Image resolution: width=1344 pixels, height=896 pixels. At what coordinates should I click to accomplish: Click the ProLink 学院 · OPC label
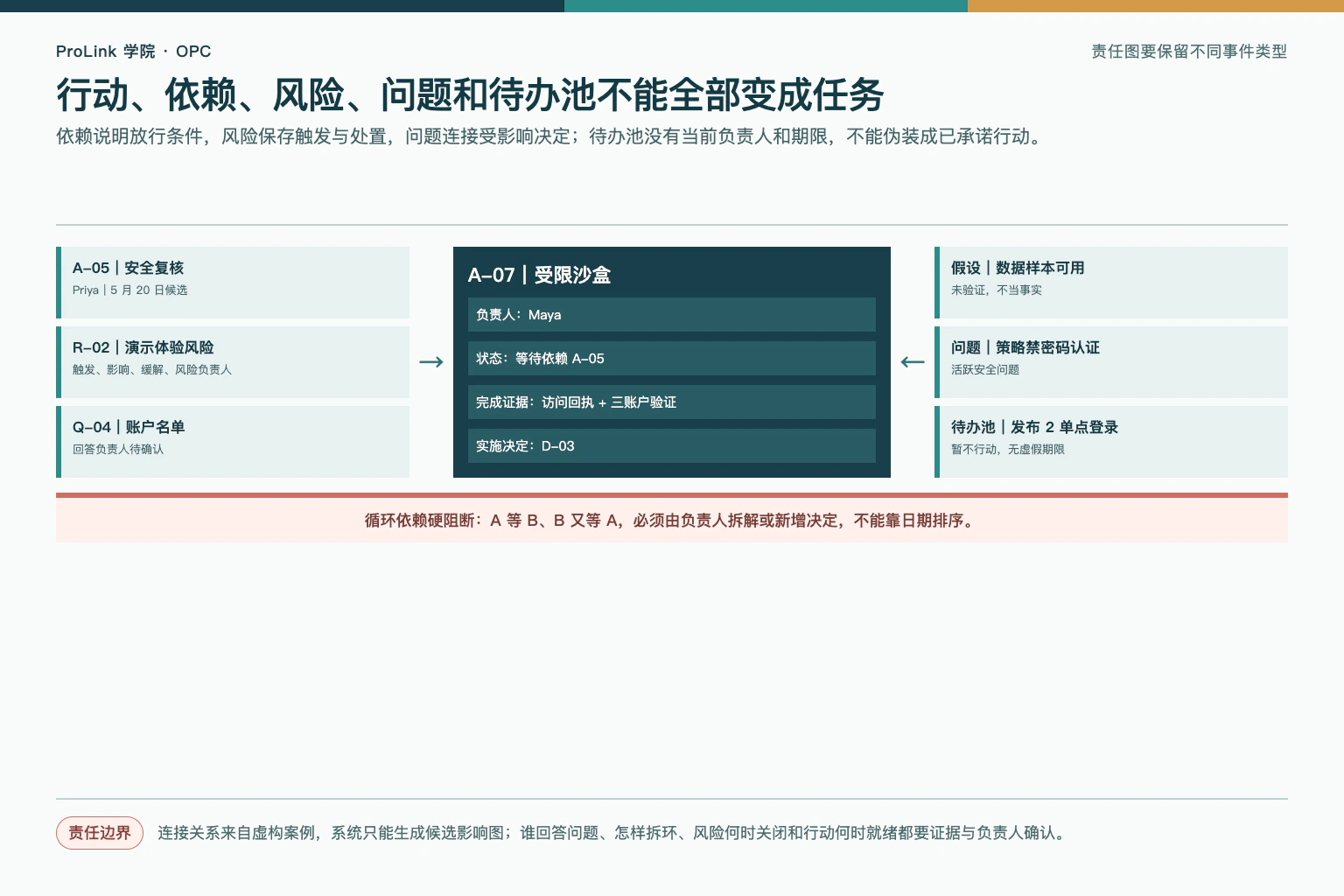coord(133,52)
